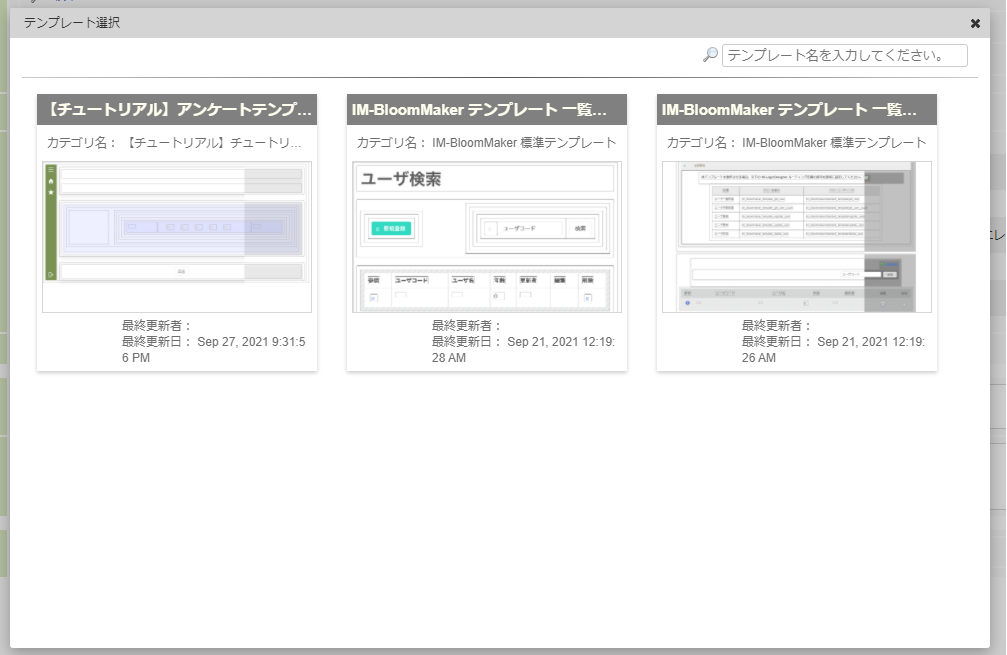Close the テンプレート選択 dialog

coord(975,24)
